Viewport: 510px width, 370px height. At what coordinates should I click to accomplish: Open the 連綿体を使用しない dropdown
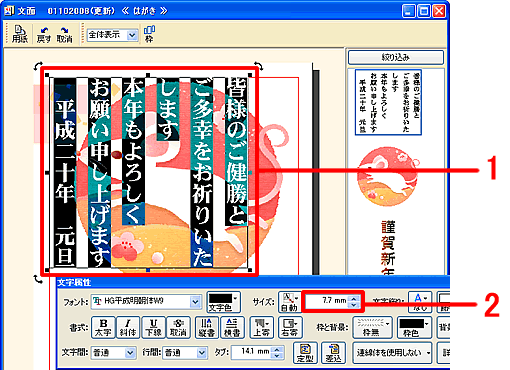pyautogui.click(x=392, y=353)
